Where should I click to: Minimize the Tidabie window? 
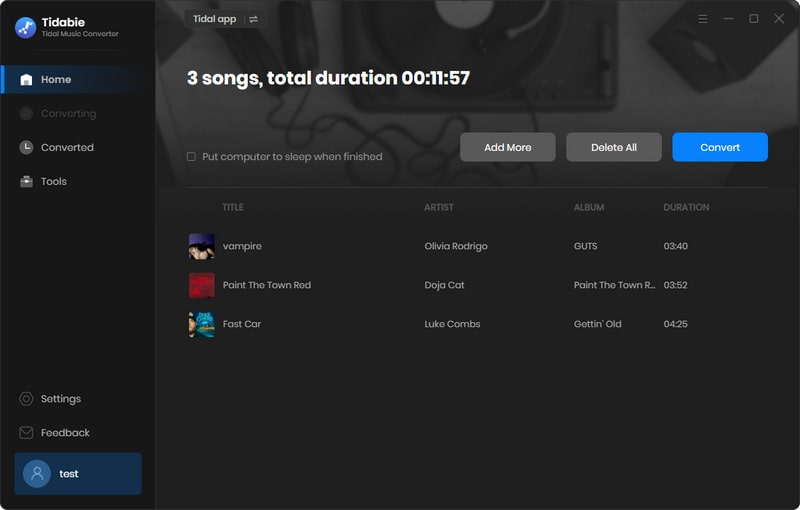(728, 19)
